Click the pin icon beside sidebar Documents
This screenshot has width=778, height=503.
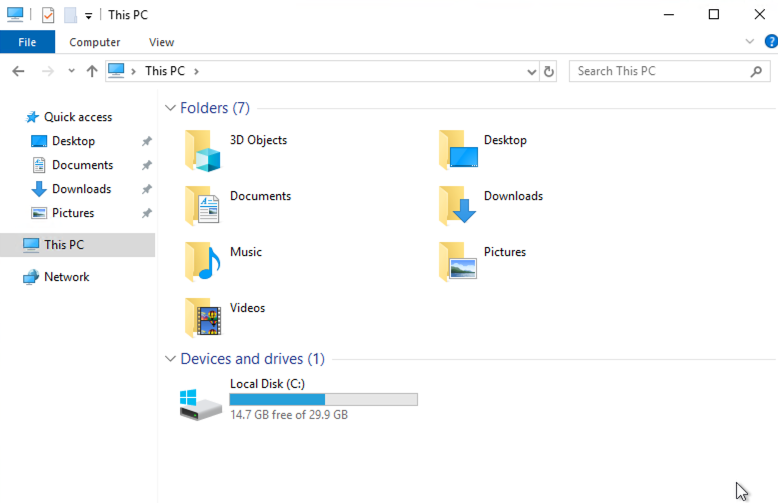coord(147,165)
